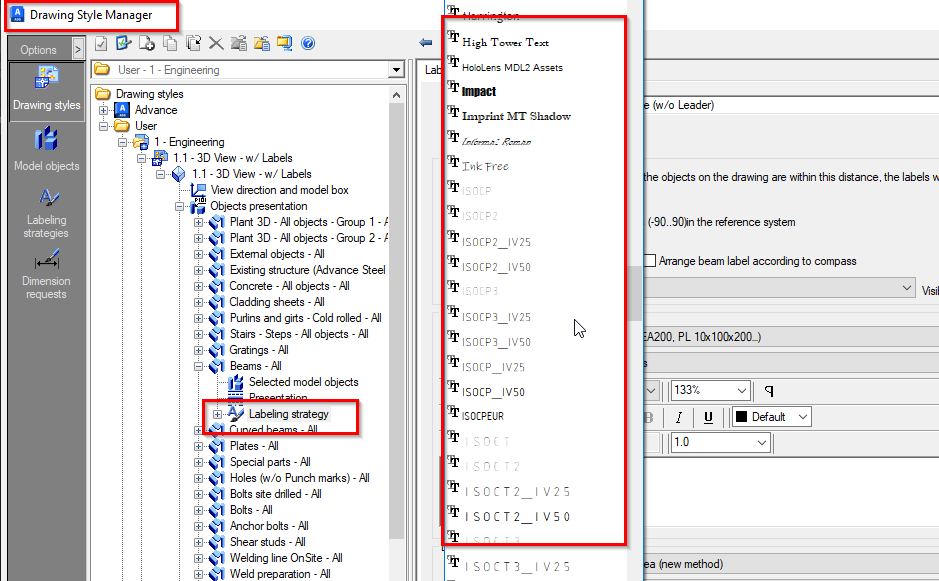Open the Labeling strategies panel

coord(46,213)
